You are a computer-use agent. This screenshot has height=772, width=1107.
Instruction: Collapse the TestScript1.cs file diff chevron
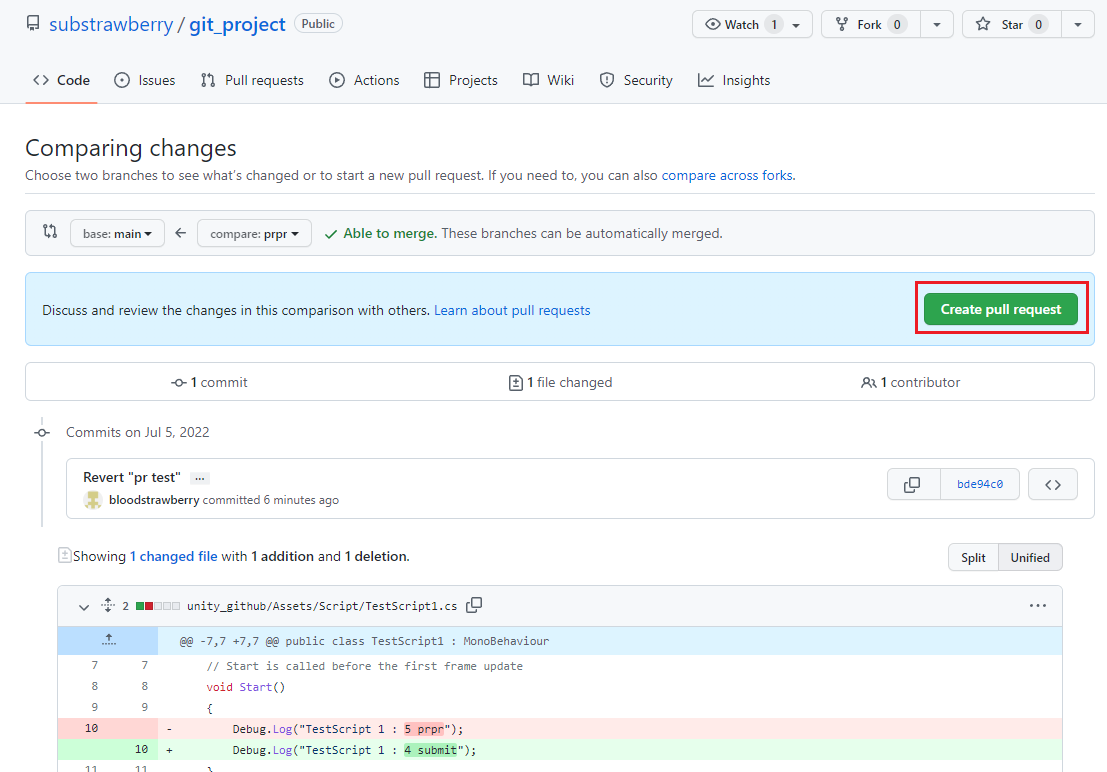pos(84,607)
